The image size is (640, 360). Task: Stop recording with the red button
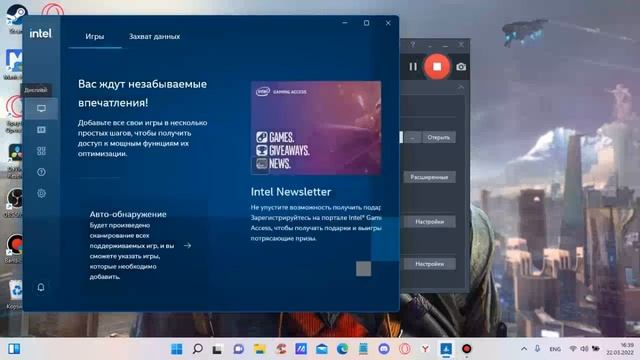coord(437,67)
